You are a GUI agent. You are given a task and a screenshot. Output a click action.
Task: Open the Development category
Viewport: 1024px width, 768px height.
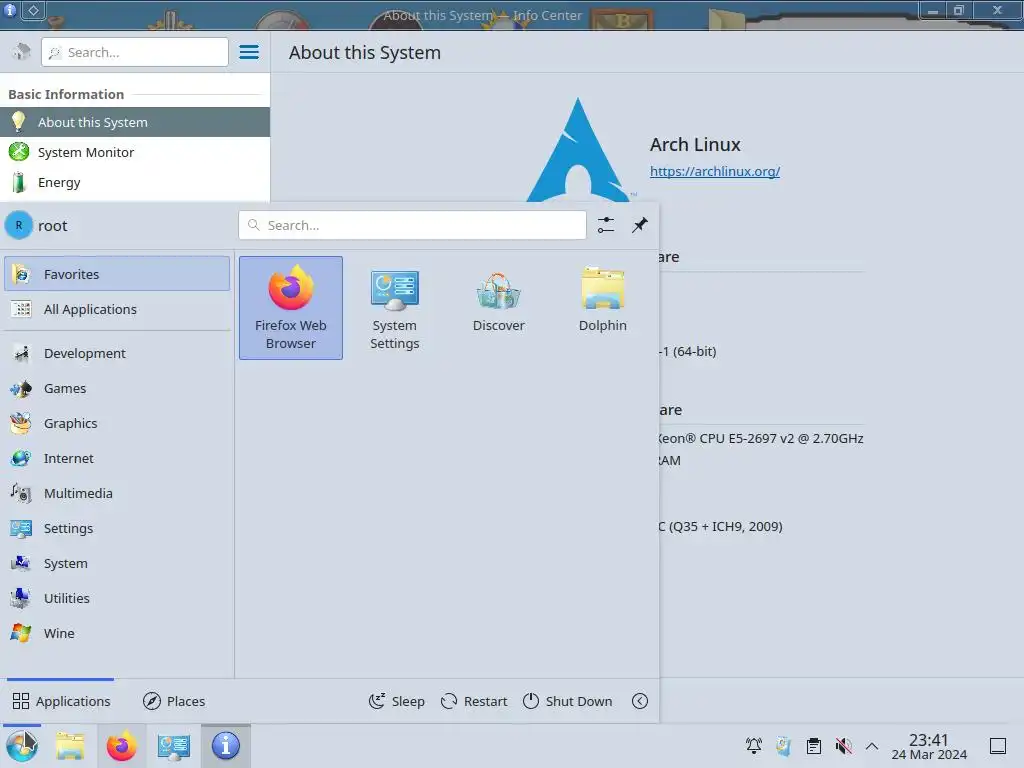click(x=117, y=353)
